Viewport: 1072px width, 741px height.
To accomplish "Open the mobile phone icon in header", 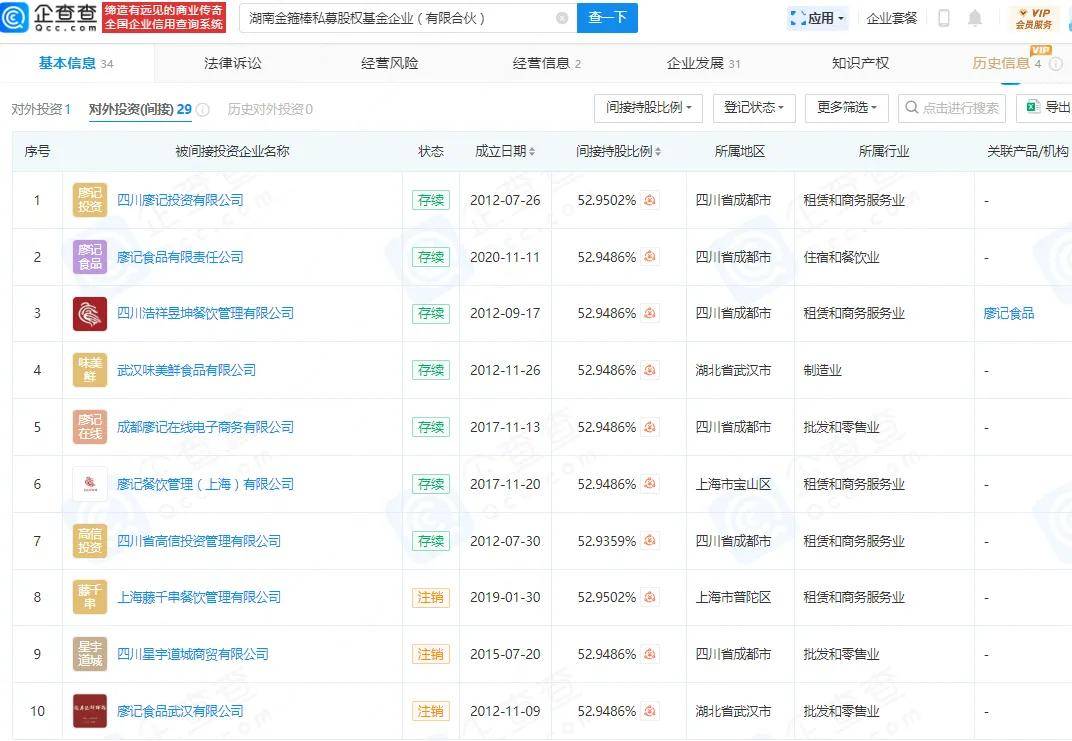I will (943, 18).
